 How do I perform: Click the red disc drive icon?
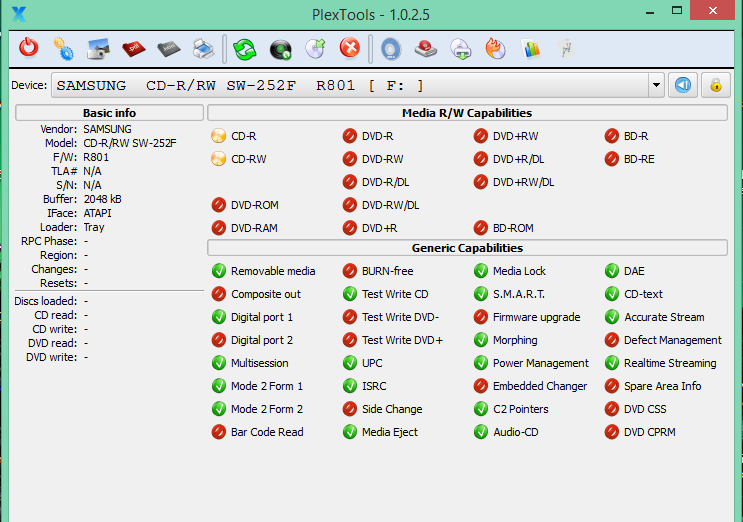tap(426, 48)
